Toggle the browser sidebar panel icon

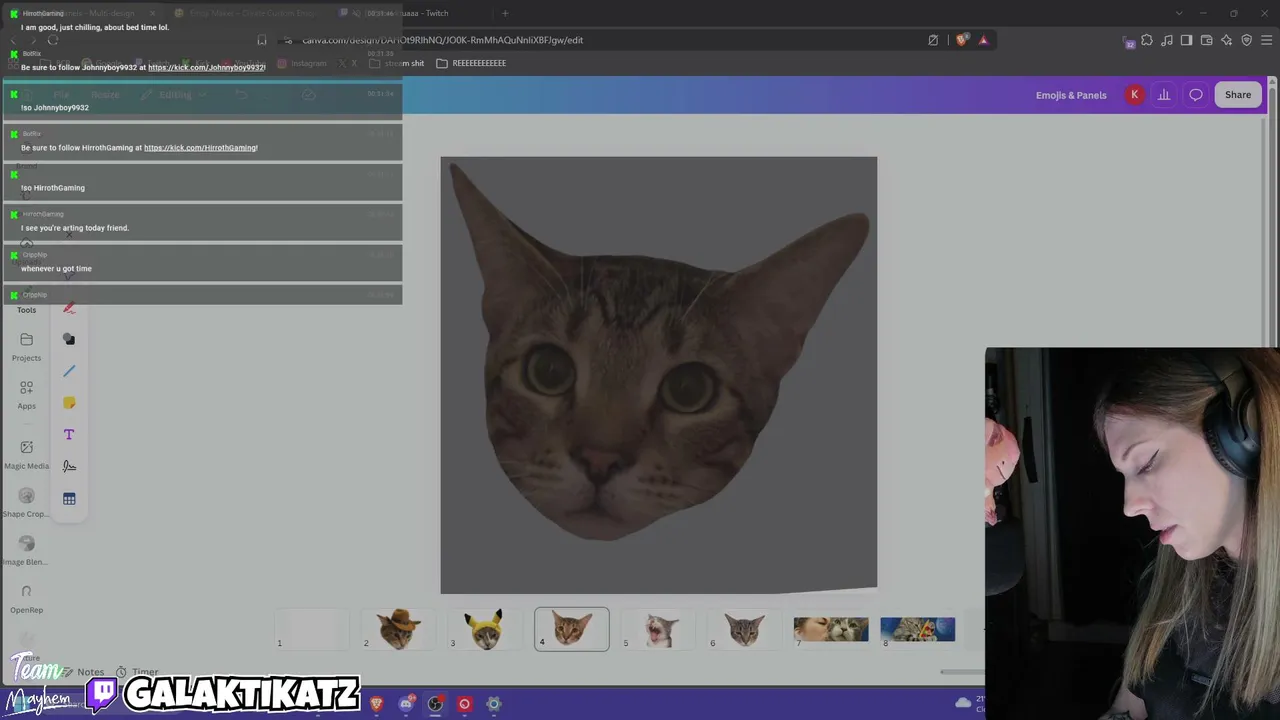tap(1187, 40)
